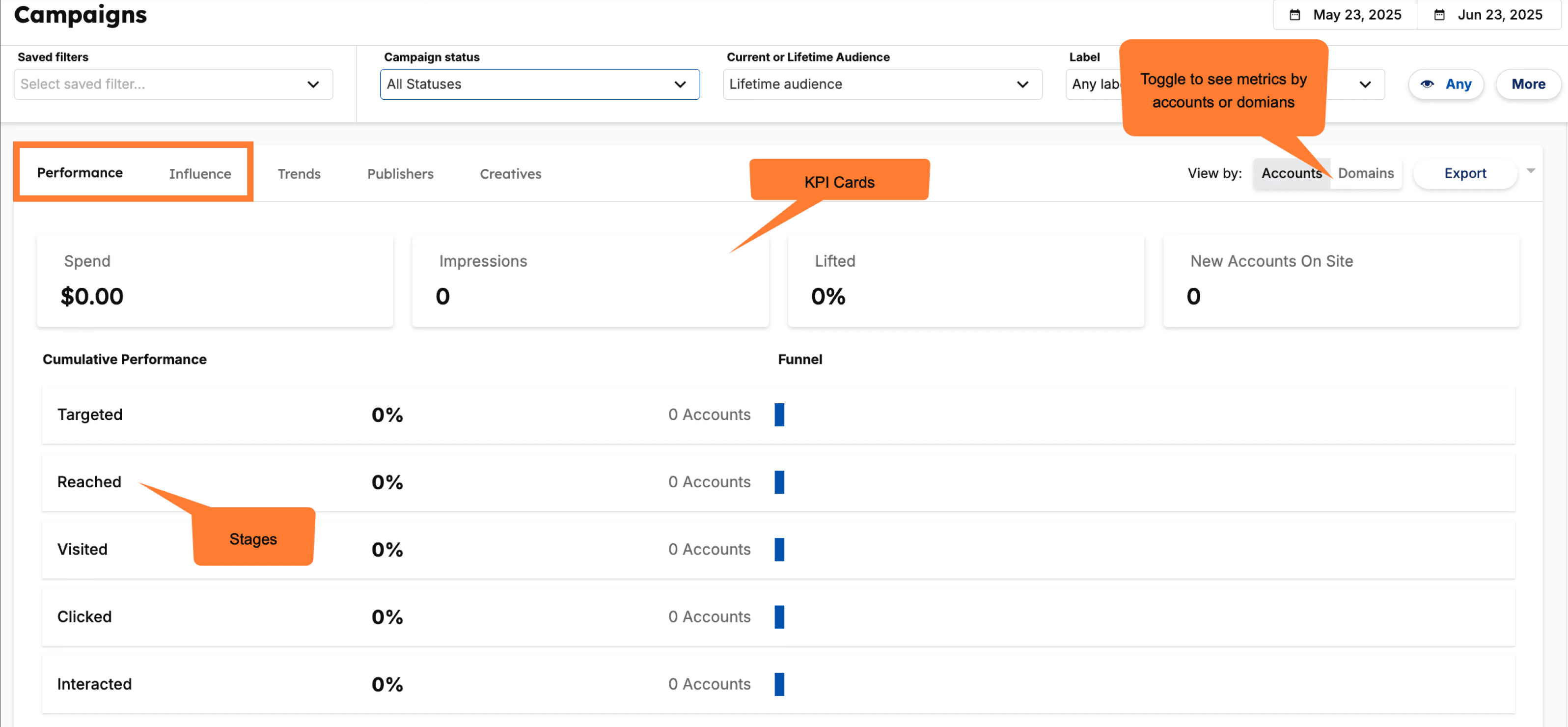Click the Spend KPI card
This screenshot has height=727, width=1568.
(214, 280)
